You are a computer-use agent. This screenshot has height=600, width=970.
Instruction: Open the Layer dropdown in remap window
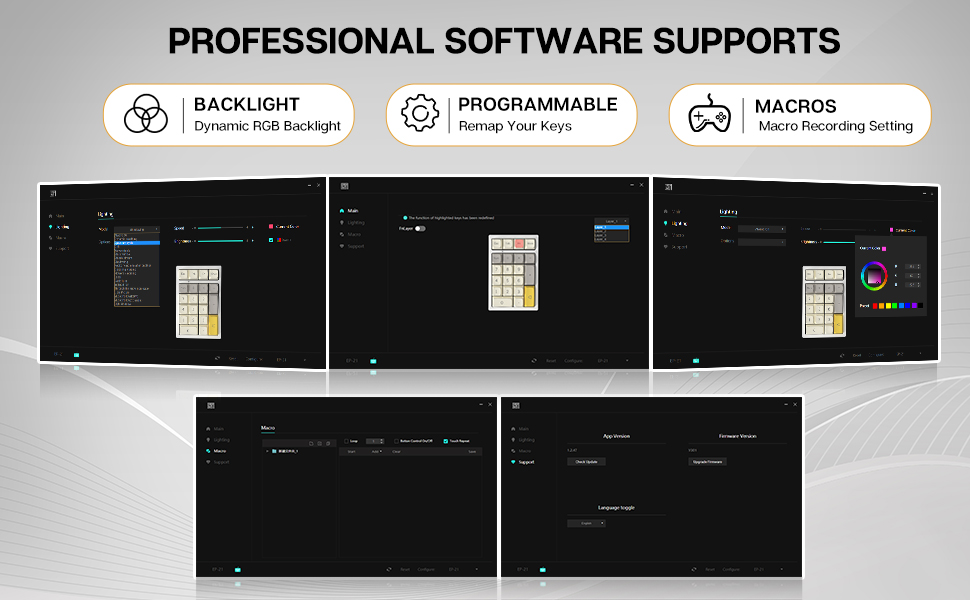click(612, 221)
